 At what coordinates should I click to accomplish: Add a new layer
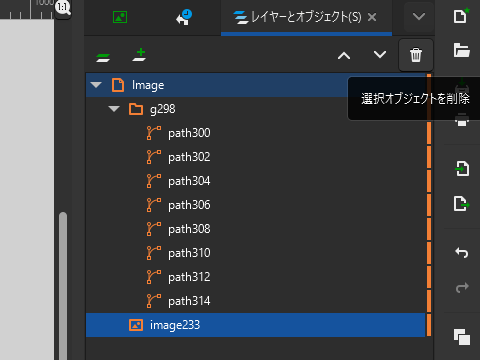140,55
